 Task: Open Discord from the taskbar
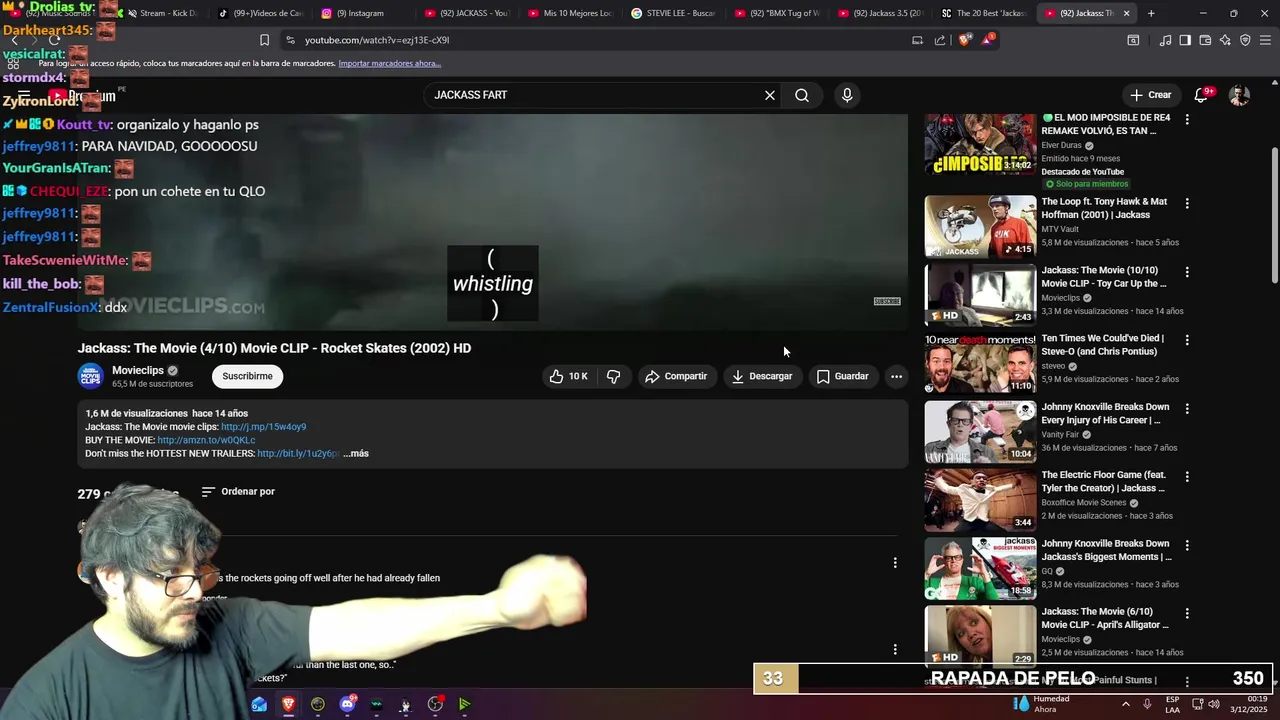347,704
